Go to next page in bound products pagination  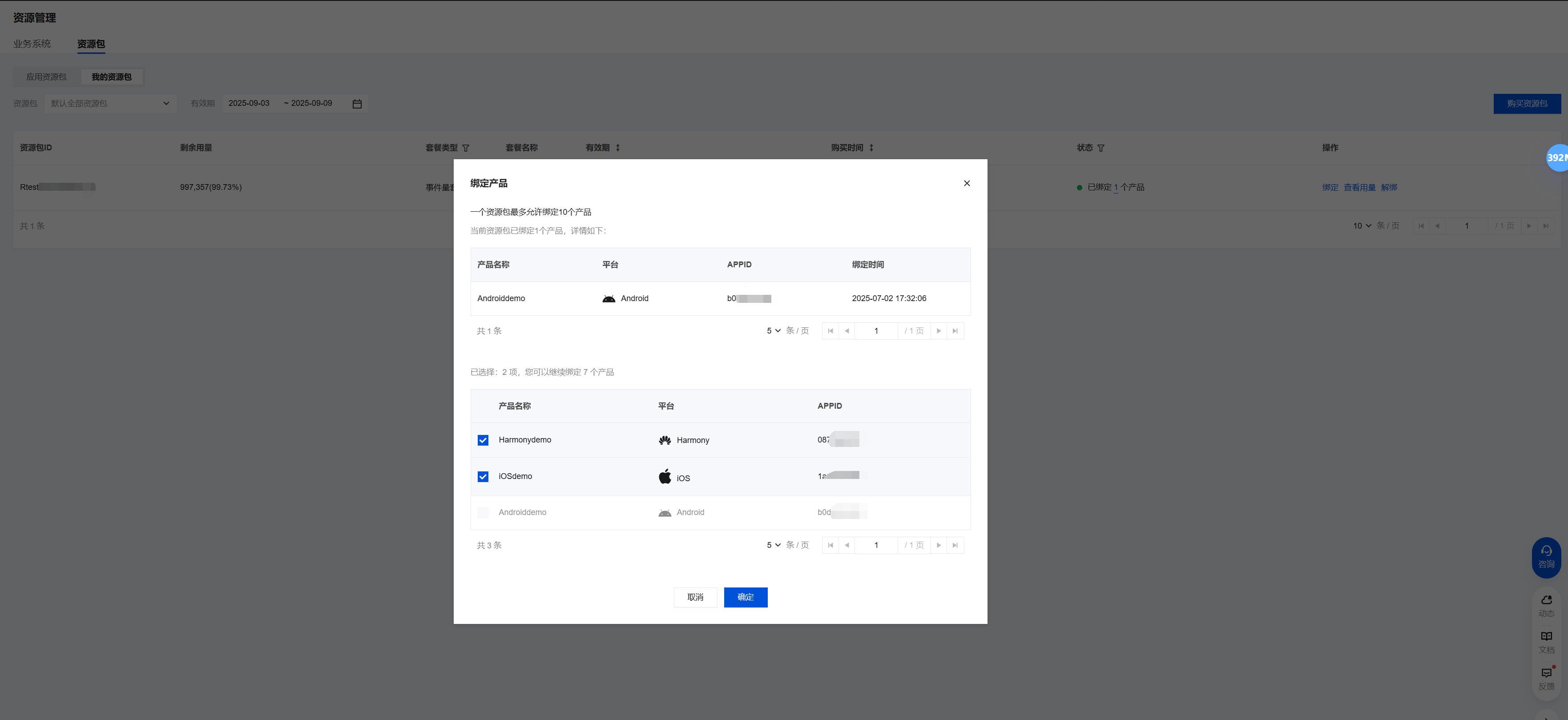(939, 330)
